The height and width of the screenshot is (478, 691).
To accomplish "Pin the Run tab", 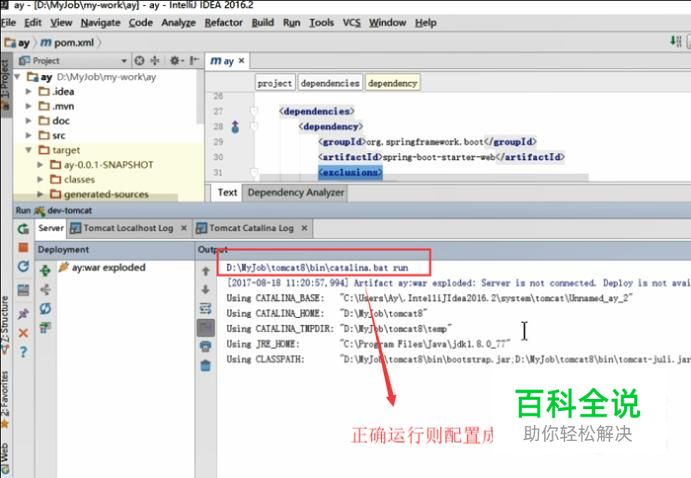I will (x=23, y=313).
